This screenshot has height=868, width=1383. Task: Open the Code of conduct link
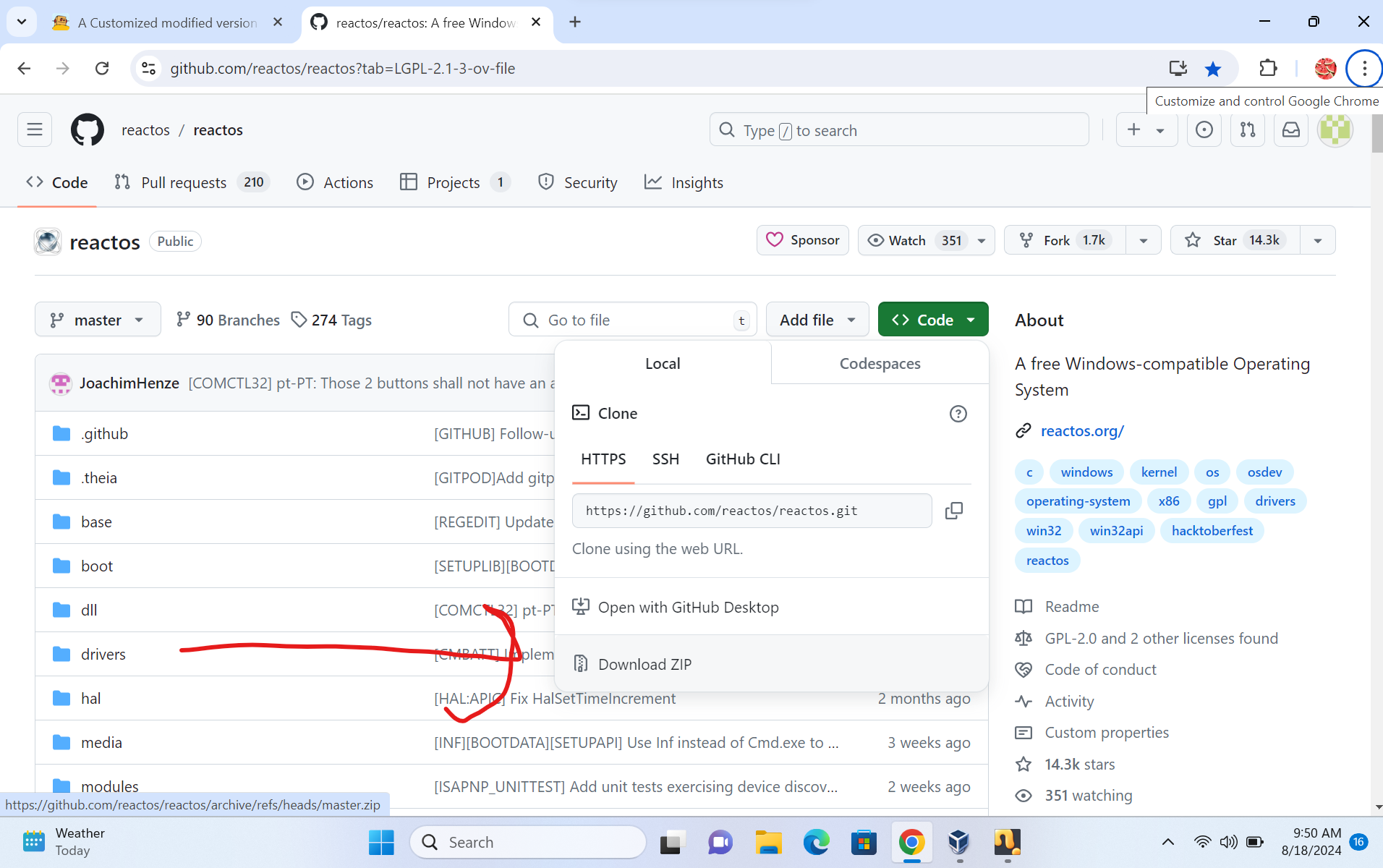point(1100,670)
